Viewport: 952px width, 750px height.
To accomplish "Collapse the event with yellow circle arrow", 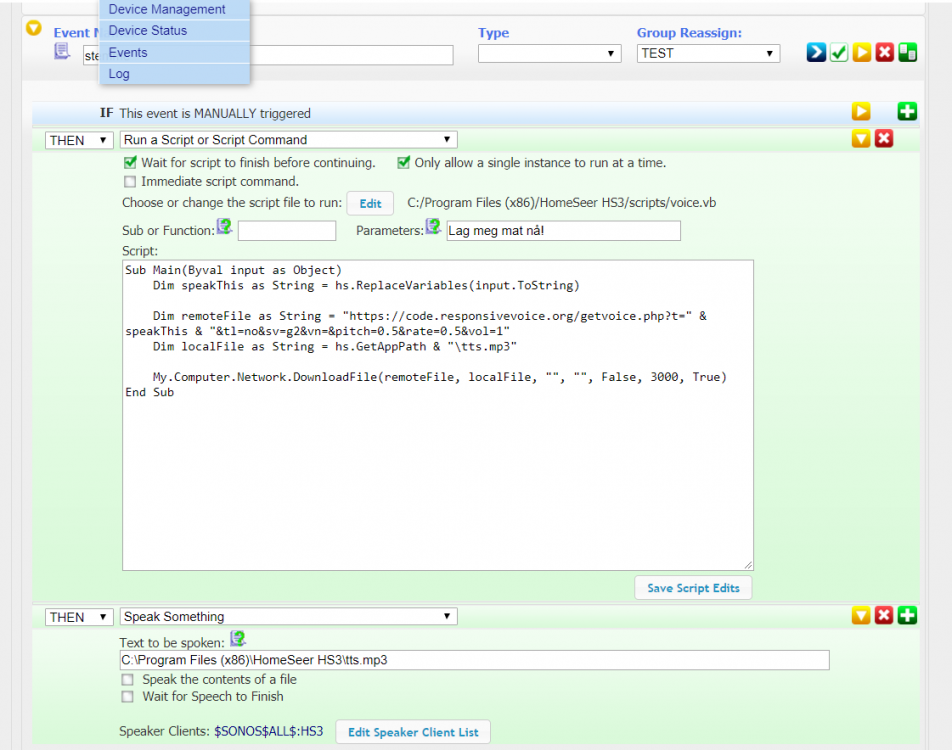I will (34, 30).
